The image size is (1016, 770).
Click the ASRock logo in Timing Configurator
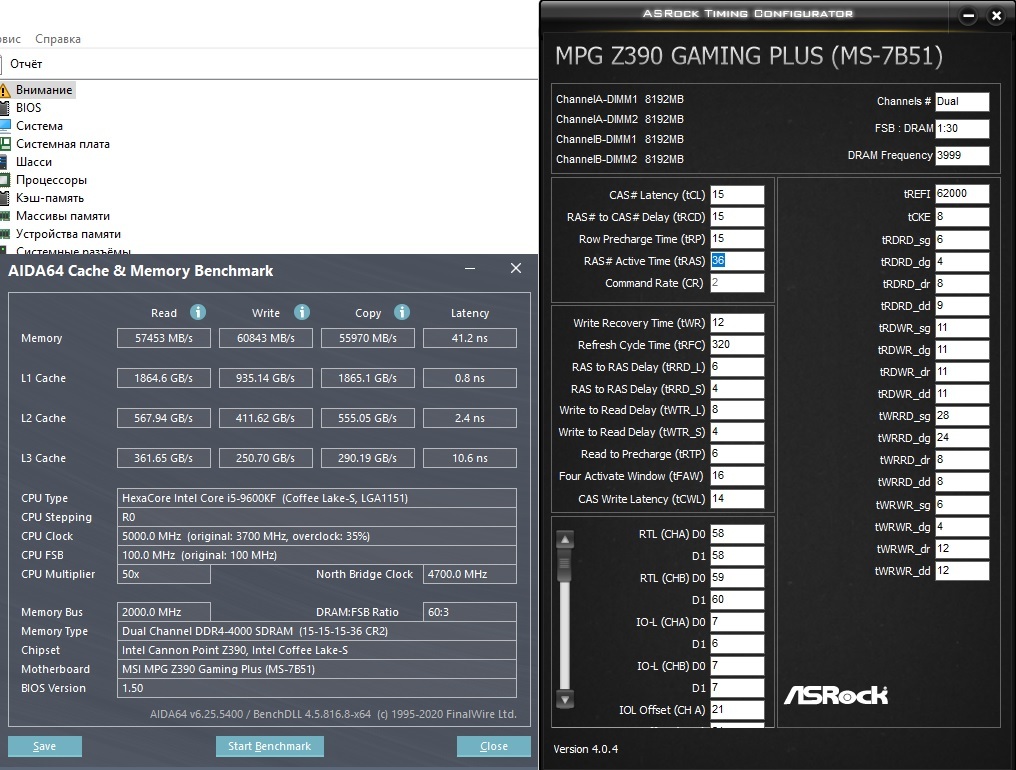836,695
